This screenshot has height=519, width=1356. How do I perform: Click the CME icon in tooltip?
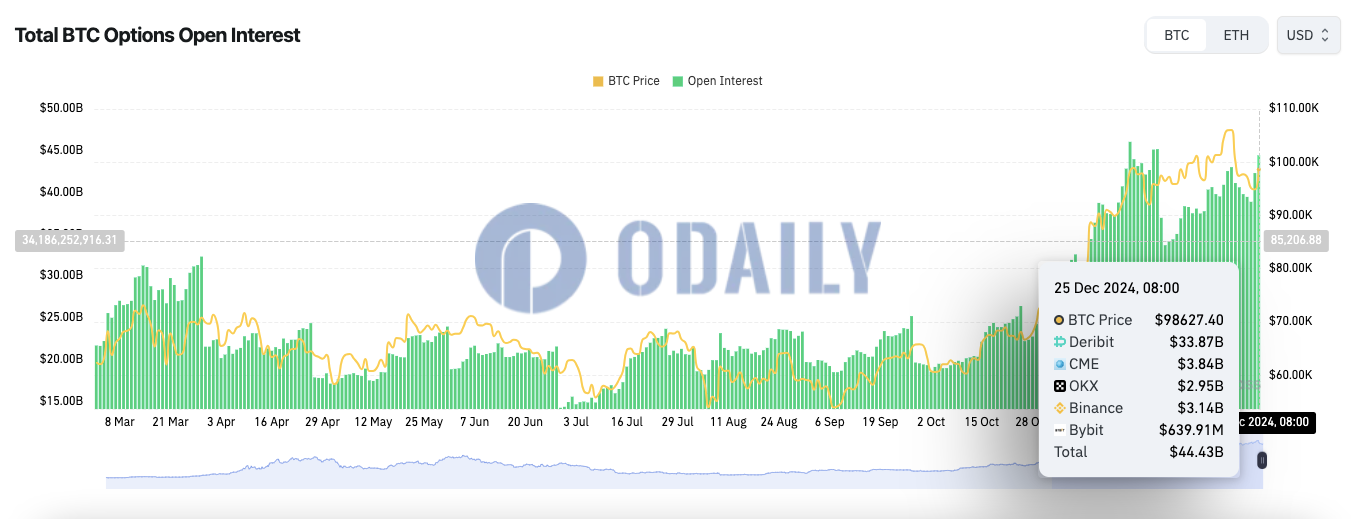1059,364
